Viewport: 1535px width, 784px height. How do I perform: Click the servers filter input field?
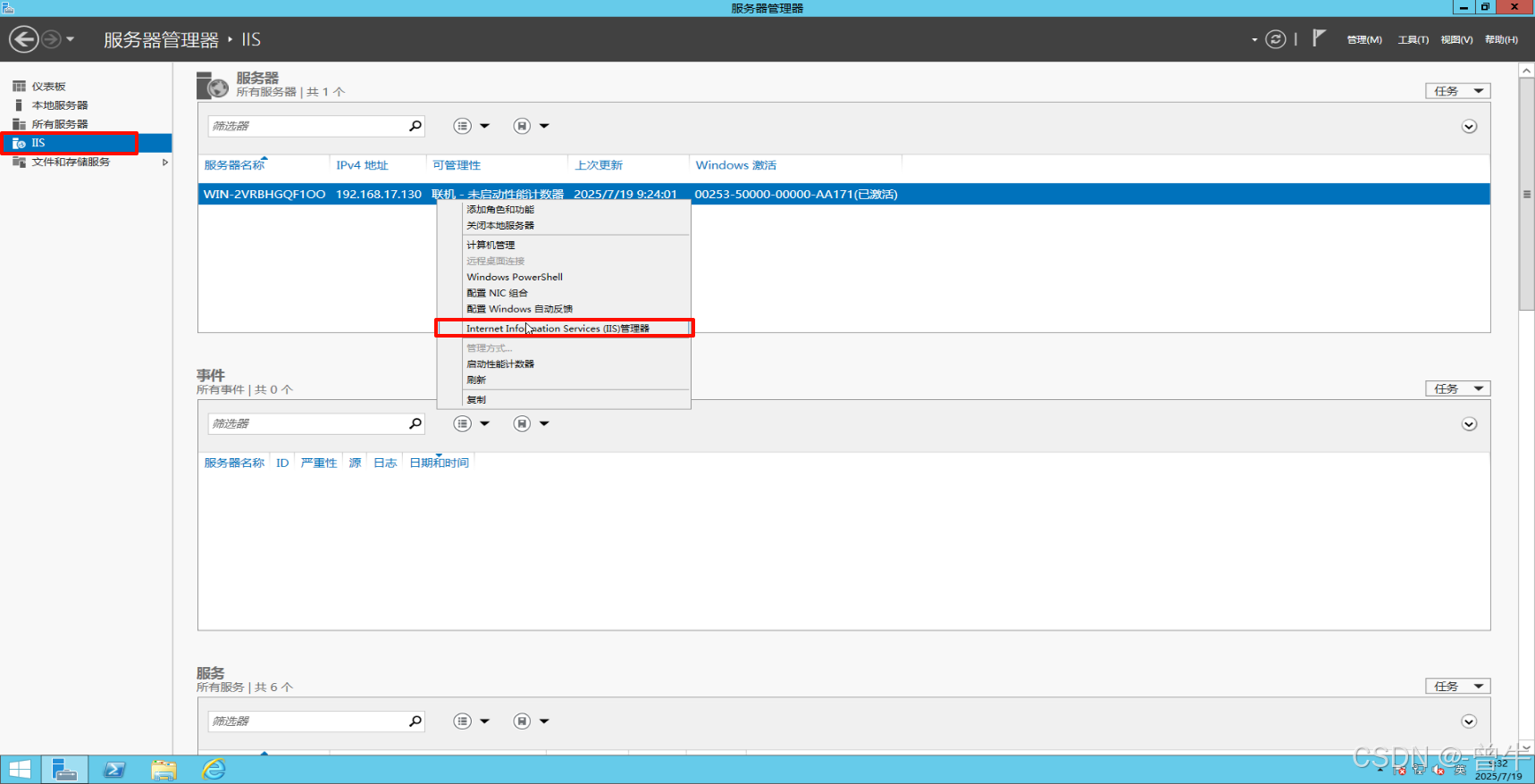click(x=307, y=126)
